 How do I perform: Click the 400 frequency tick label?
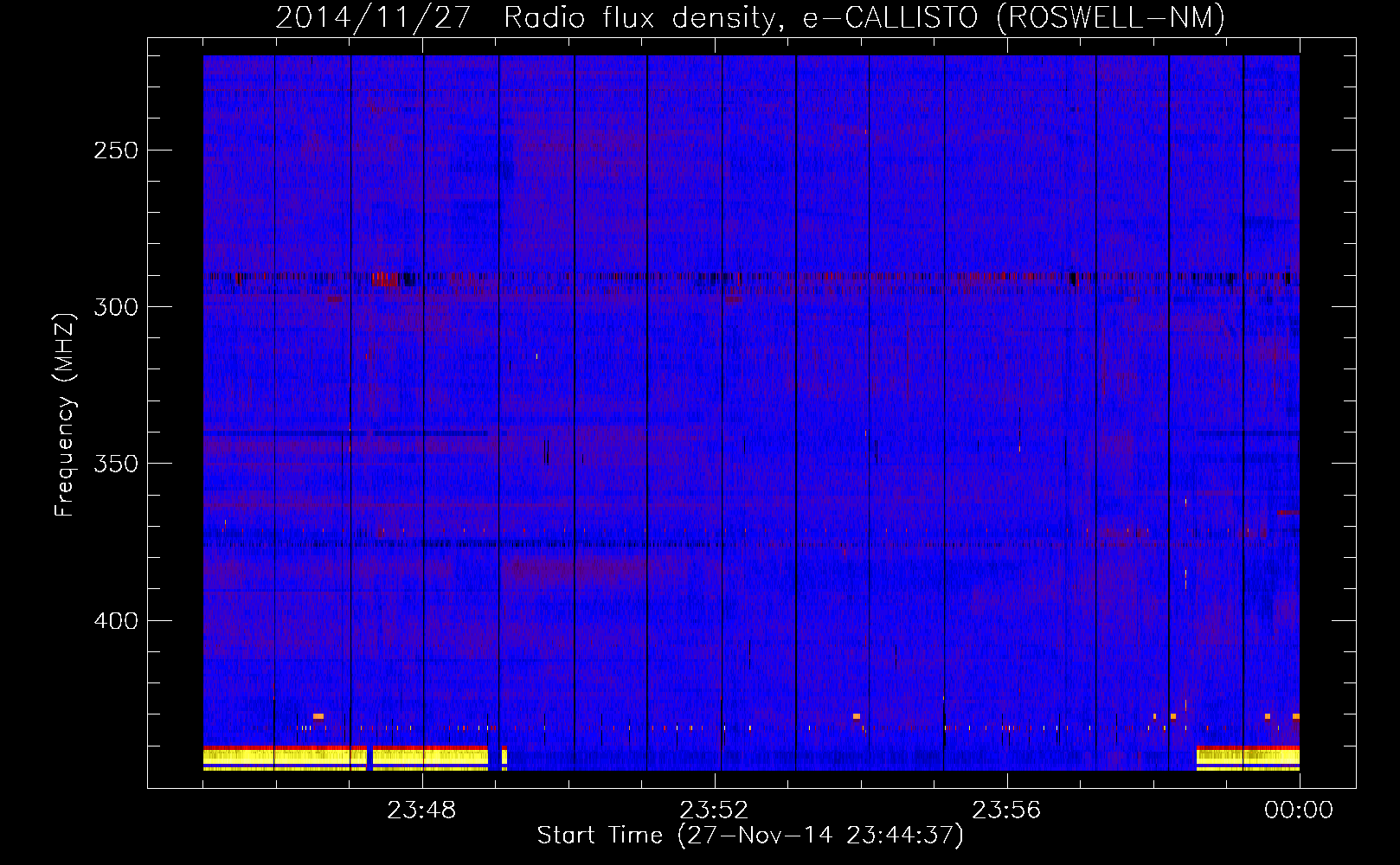(116, 621)
